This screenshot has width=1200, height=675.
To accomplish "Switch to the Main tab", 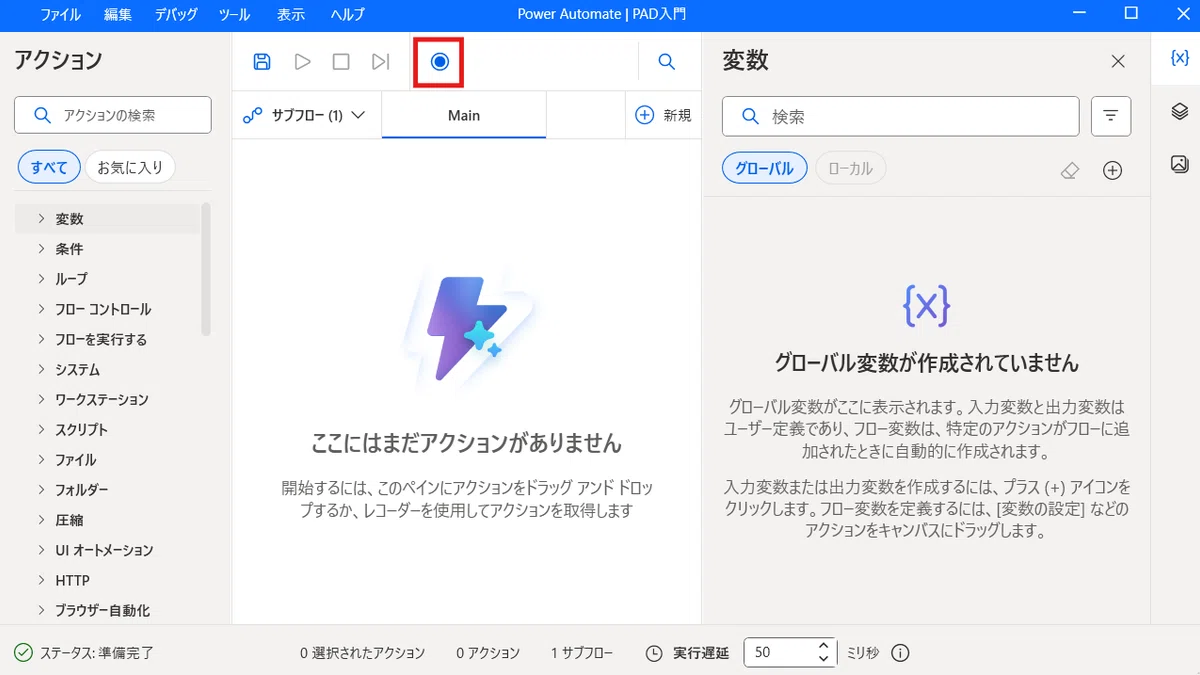I will [x=464, y=115].
